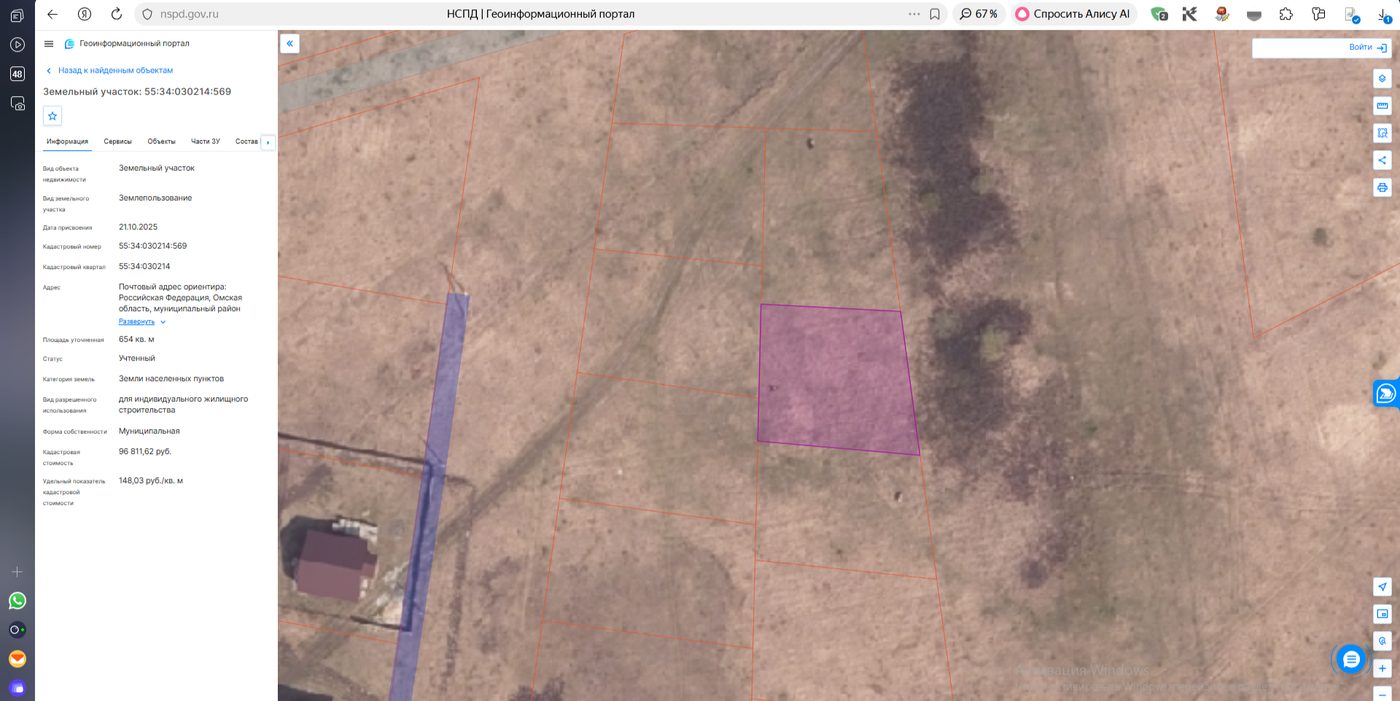Select the purple highlighted land parcel
Viewport: 1400px width, 701px height.
(837, 378)
